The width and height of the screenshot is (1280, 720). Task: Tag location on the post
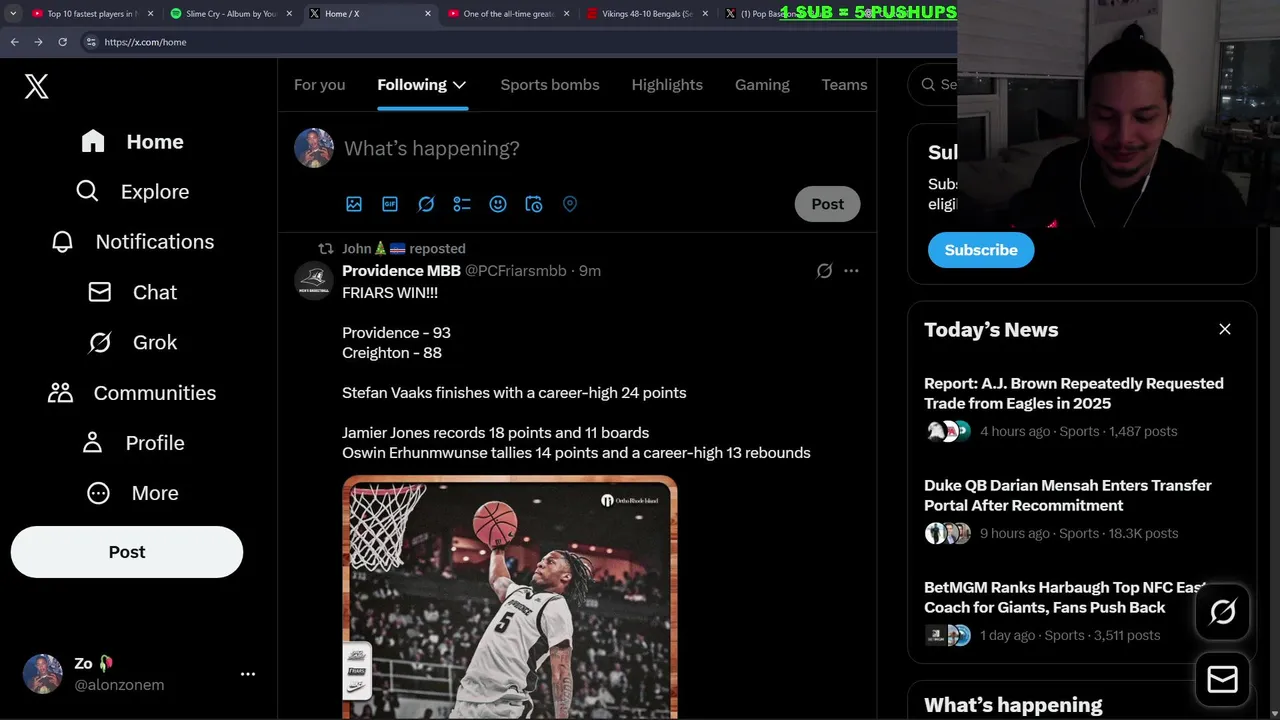(570, 204)
